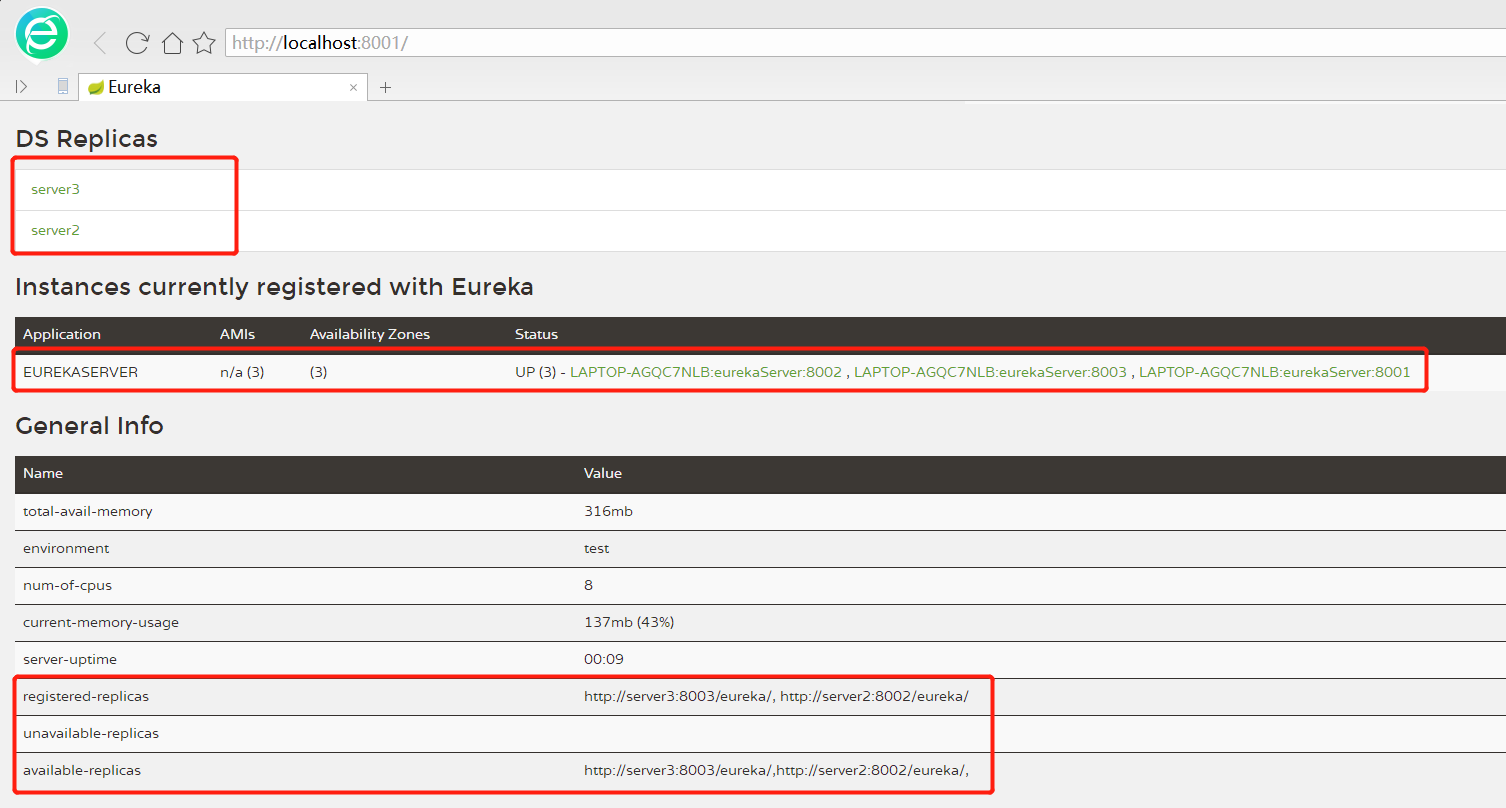Go back using the back arrow
Viewport: 1506px width, 808px height.
(99, 43)
